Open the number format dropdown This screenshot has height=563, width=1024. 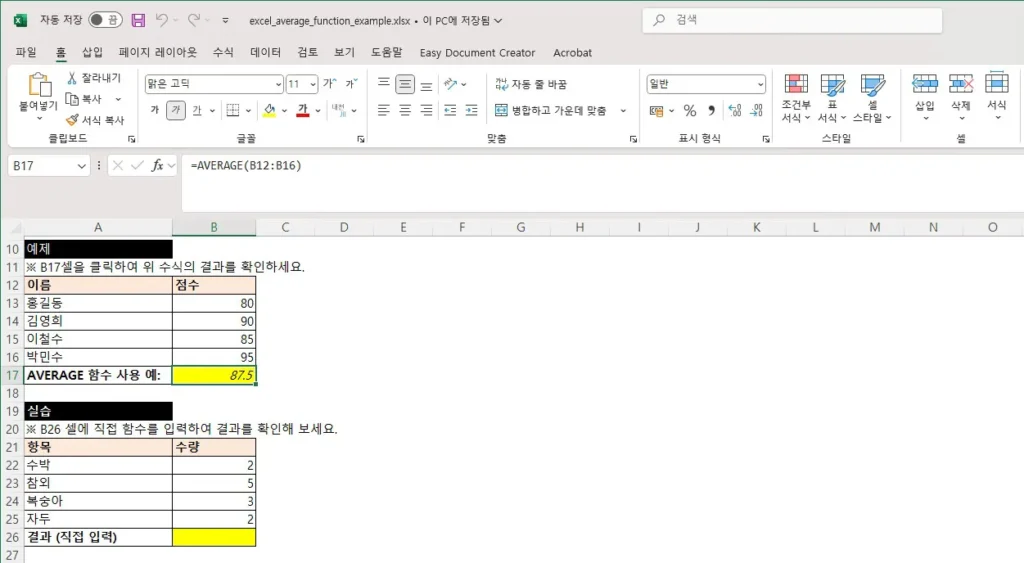(x=760, y=84)
